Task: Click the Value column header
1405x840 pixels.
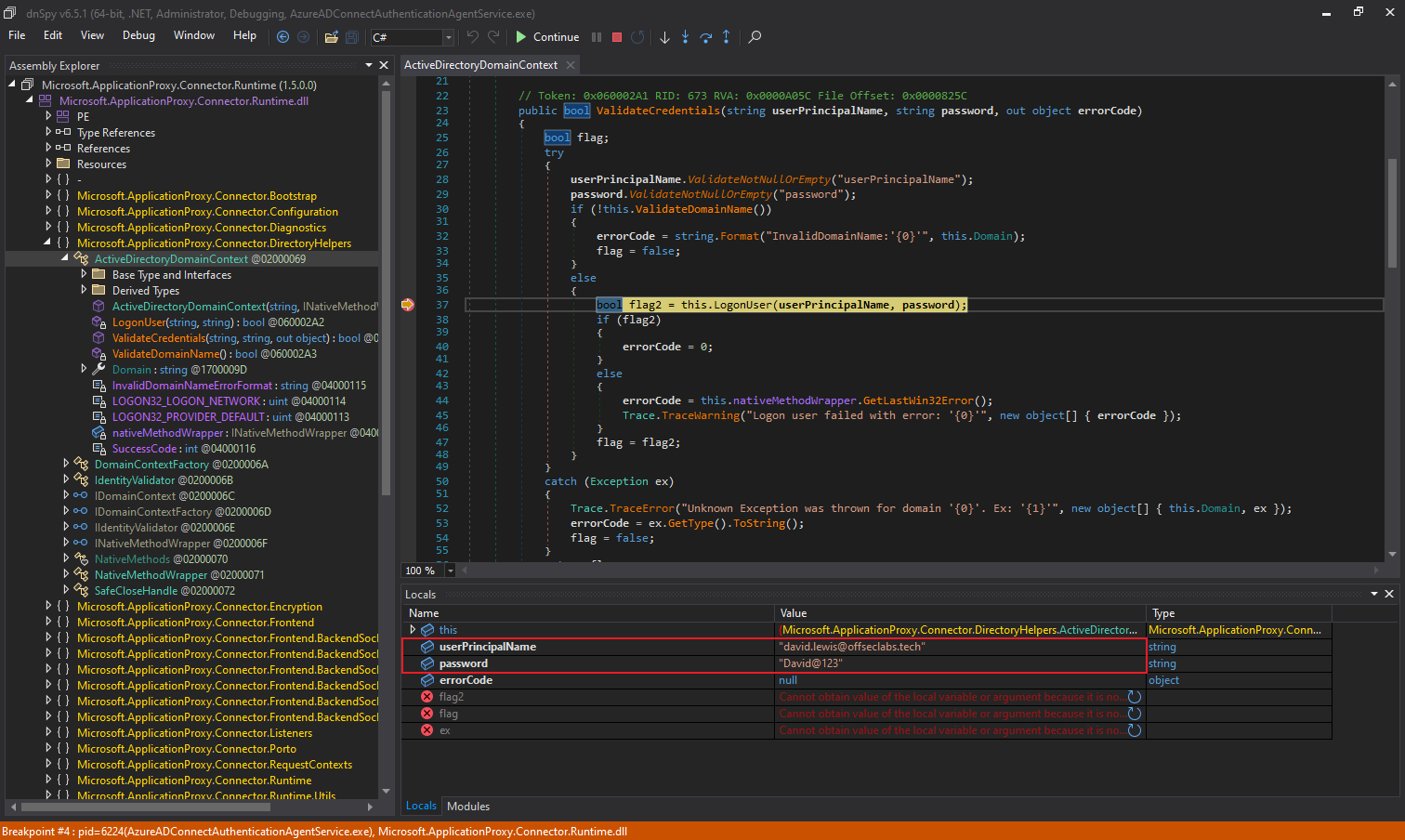Action: [x=960, y=613]
